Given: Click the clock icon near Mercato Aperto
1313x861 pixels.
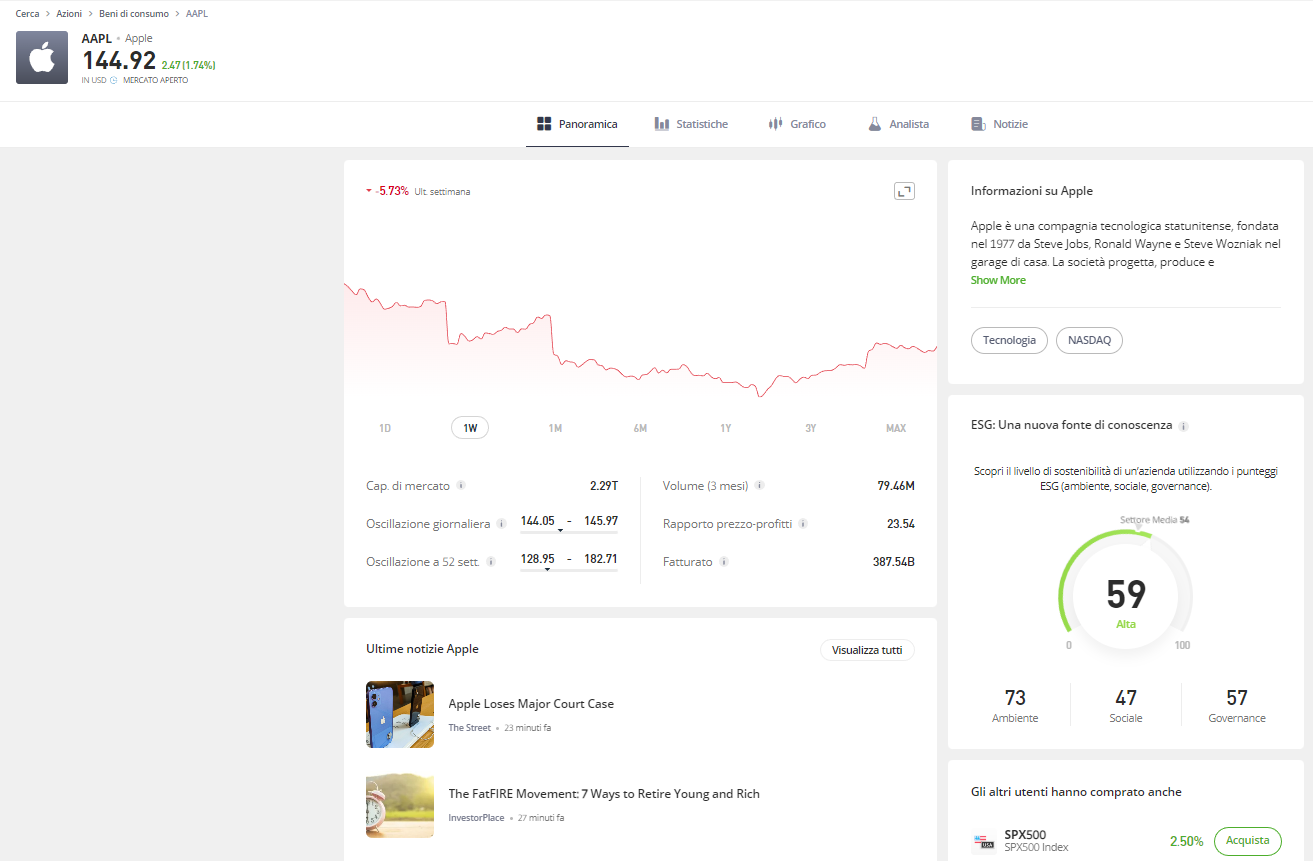Looking at the screenshot, I should tap(114, 80).
